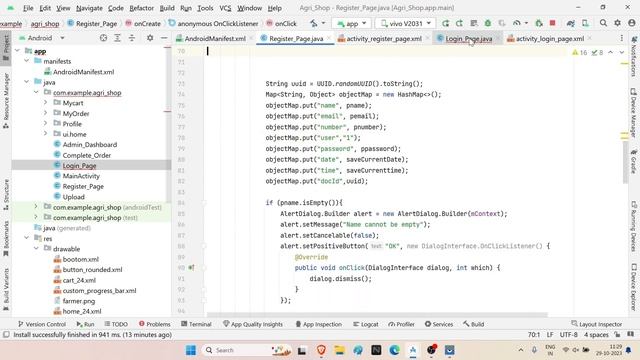Screen dimensions: 640x360
Task: Open the vivo V2031 device dropdown
Action: tap(405, 23)
